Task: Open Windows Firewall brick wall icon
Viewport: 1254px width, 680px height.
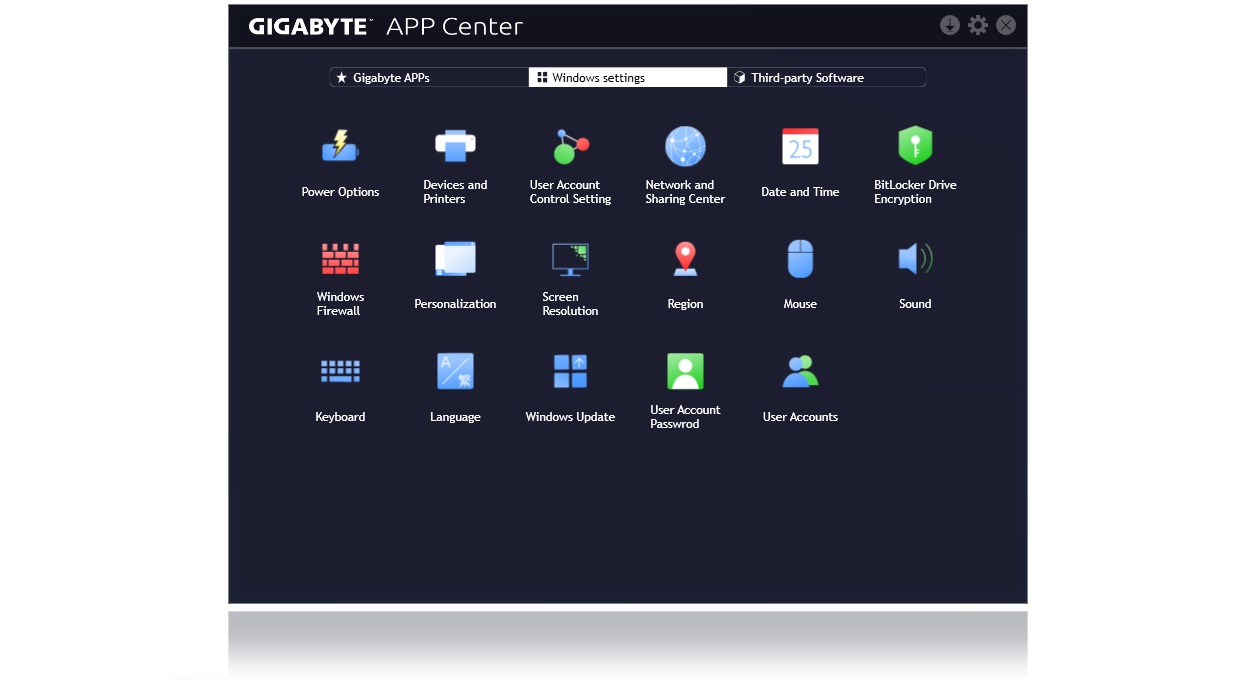Action: (340, 259)
